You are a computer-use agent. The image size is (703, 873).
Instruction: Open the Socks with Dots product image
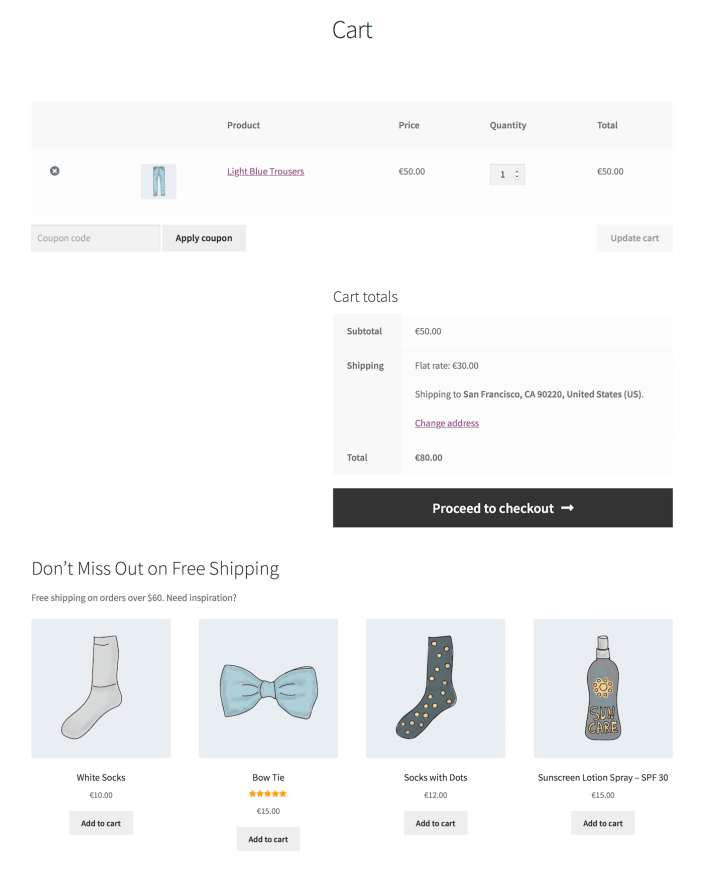[436, 688]
